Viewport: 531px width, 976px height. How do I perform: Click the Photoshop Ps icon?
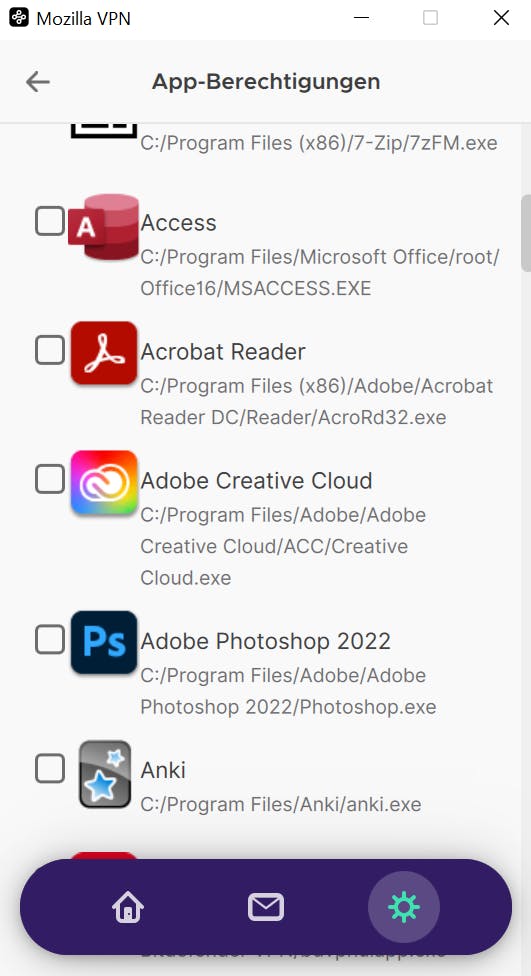pos(103,642)
